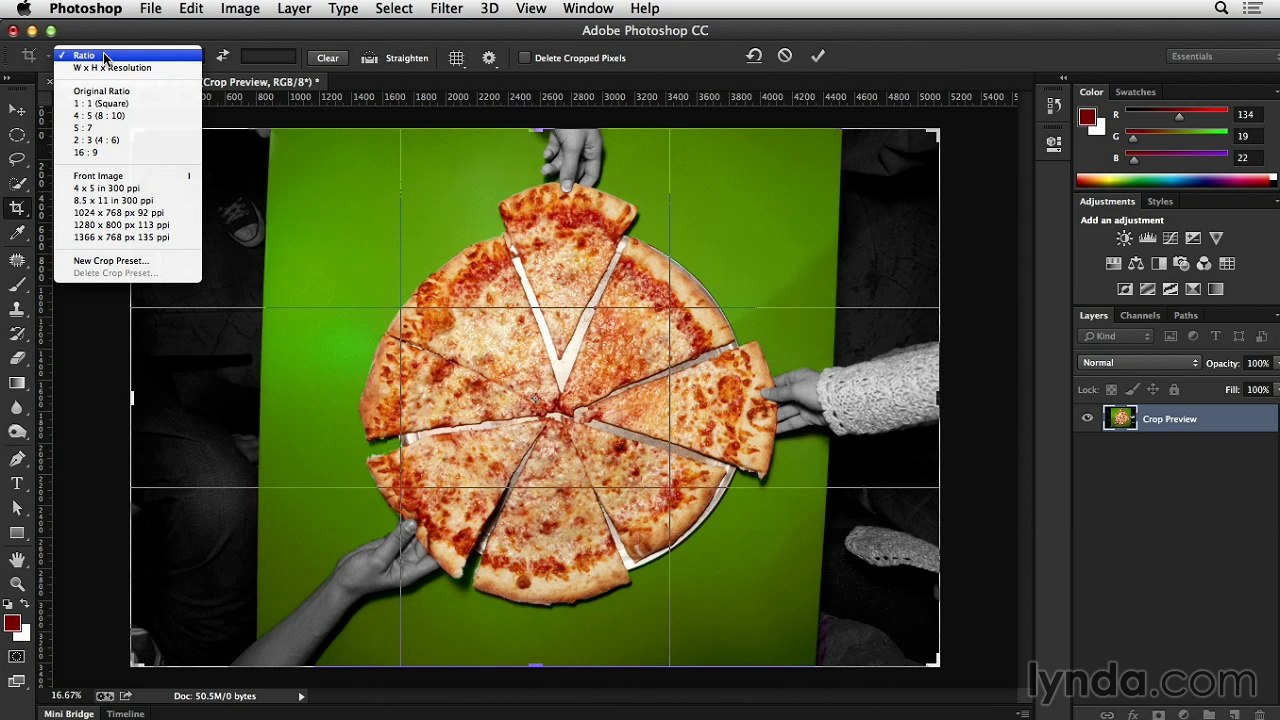
Task: Enable Delete Cropped Pixels checkbox
Action: click(524, 58)
